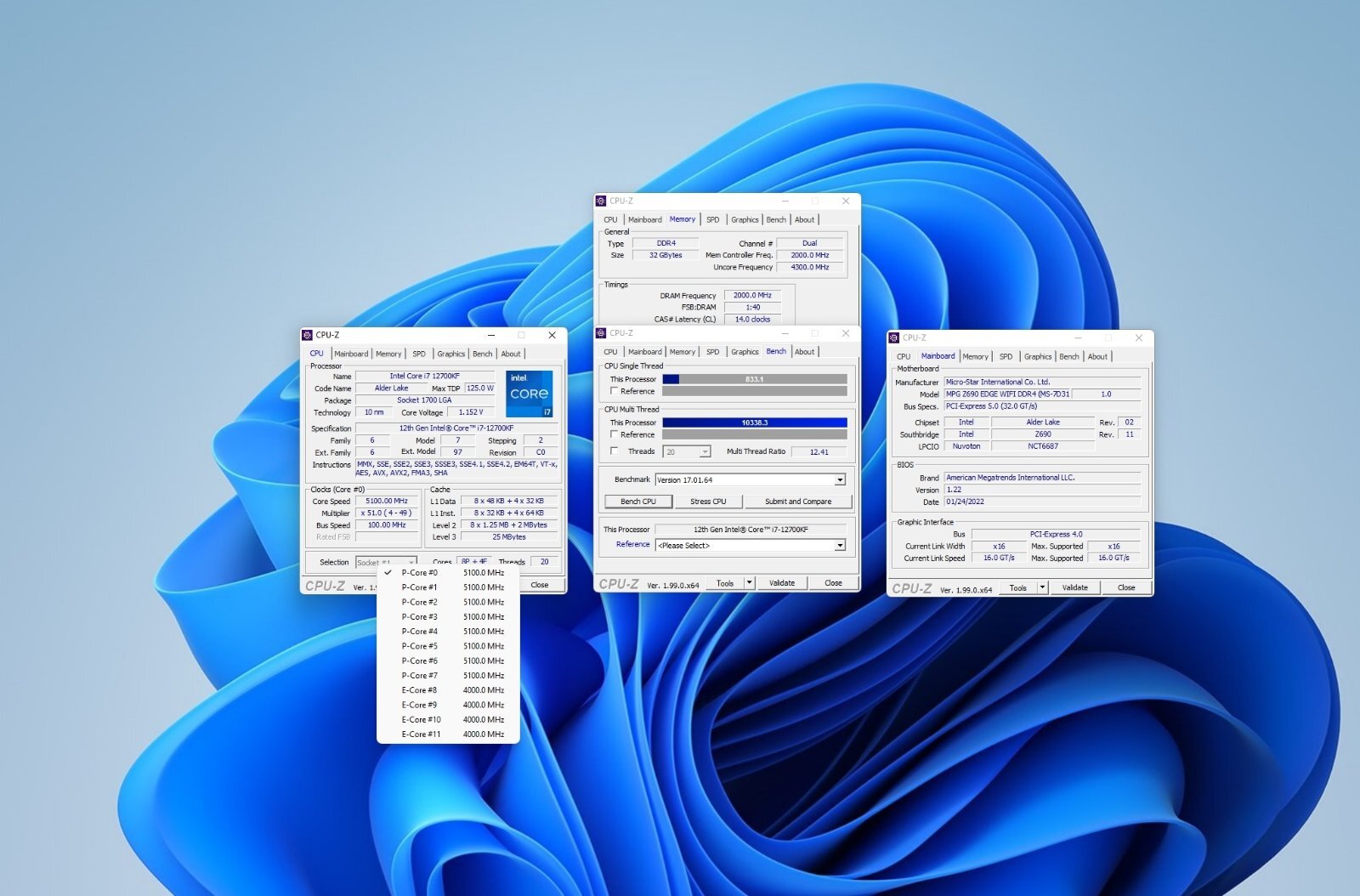Open Tools dropdown arrow in Bench window
The image size is (1360, 896).
(749, 583)
